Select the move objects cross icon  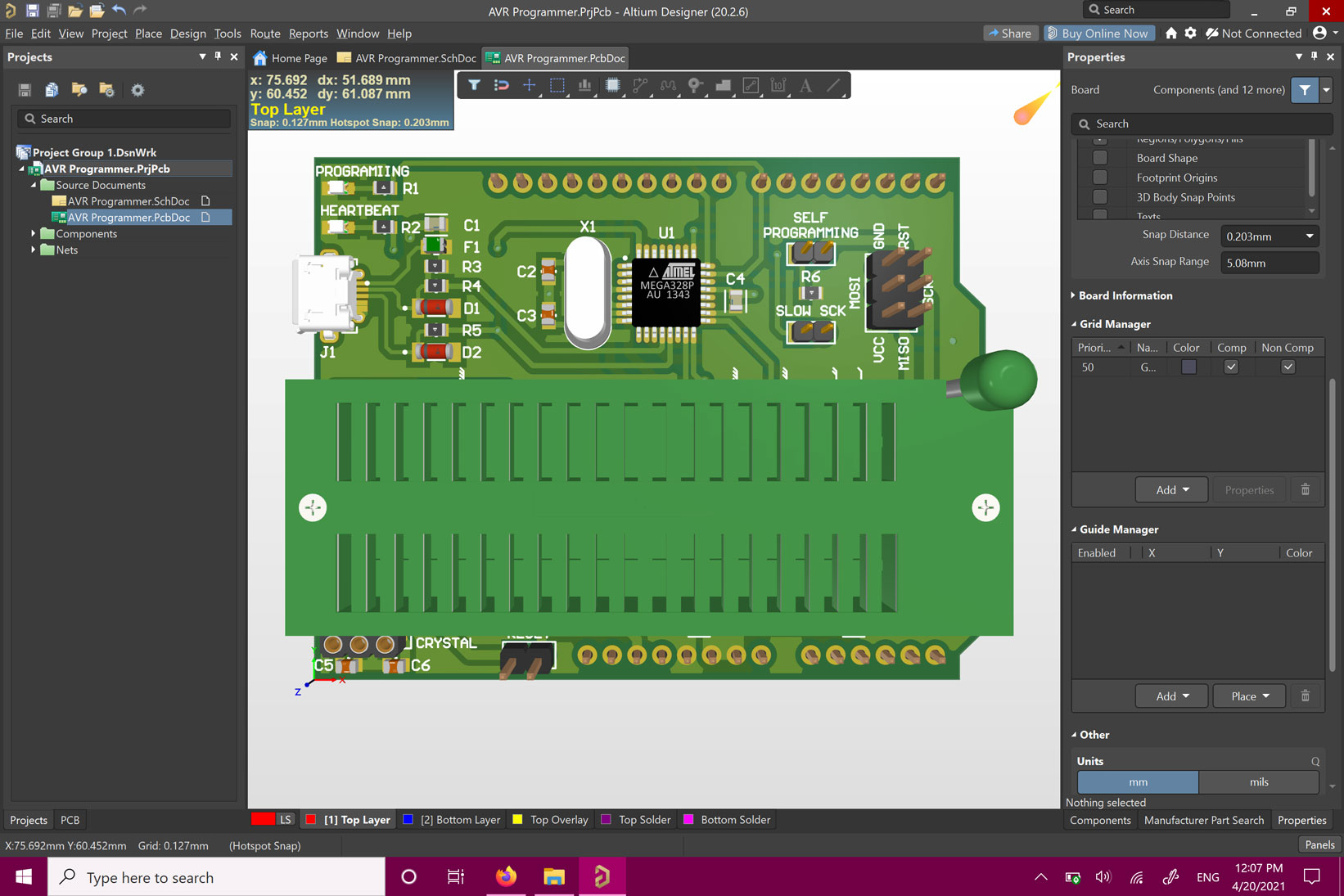(530, 85)
